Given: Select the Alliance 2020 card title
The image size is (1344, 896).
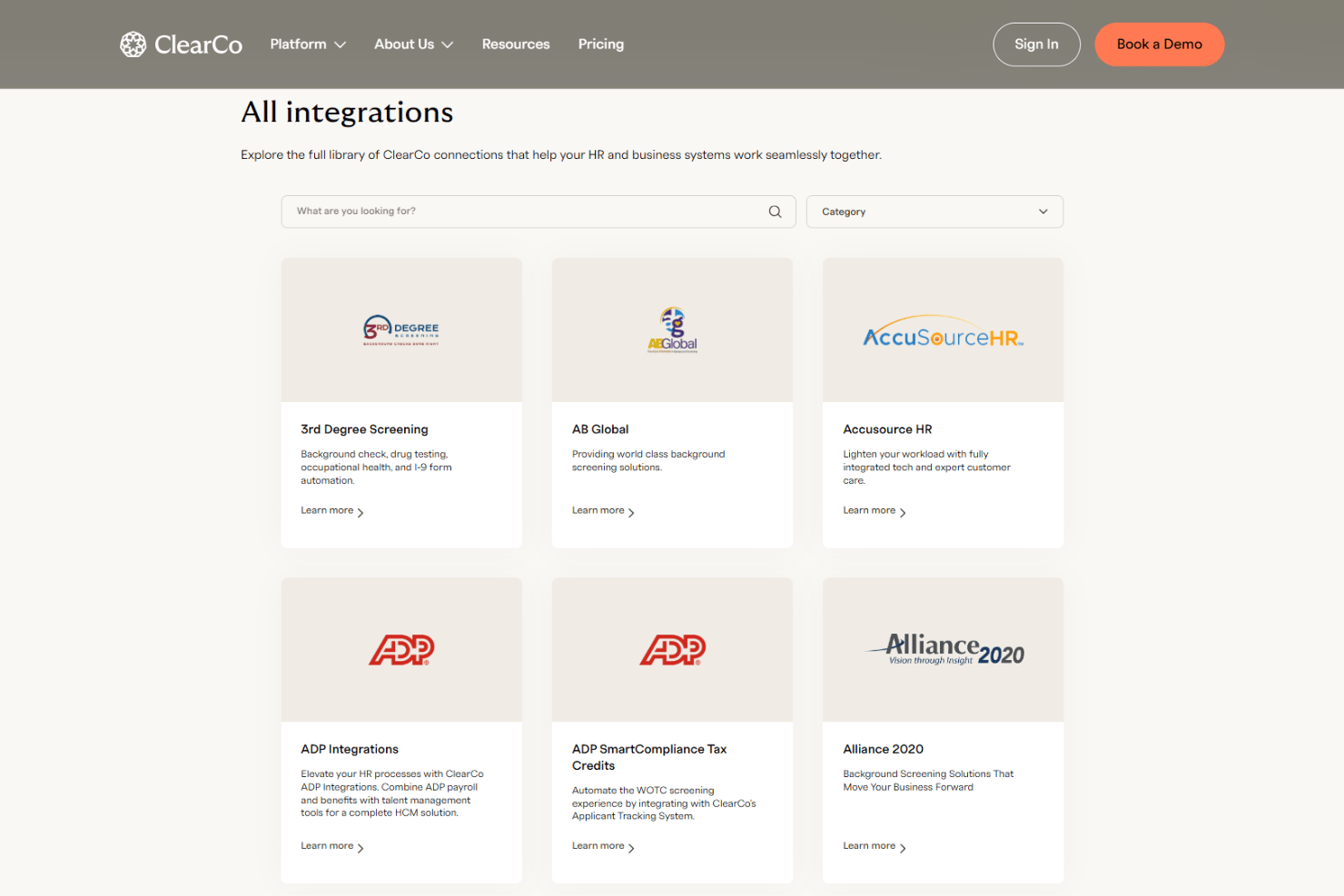Looking at the screenshot, I should click(x=883, y=749).
